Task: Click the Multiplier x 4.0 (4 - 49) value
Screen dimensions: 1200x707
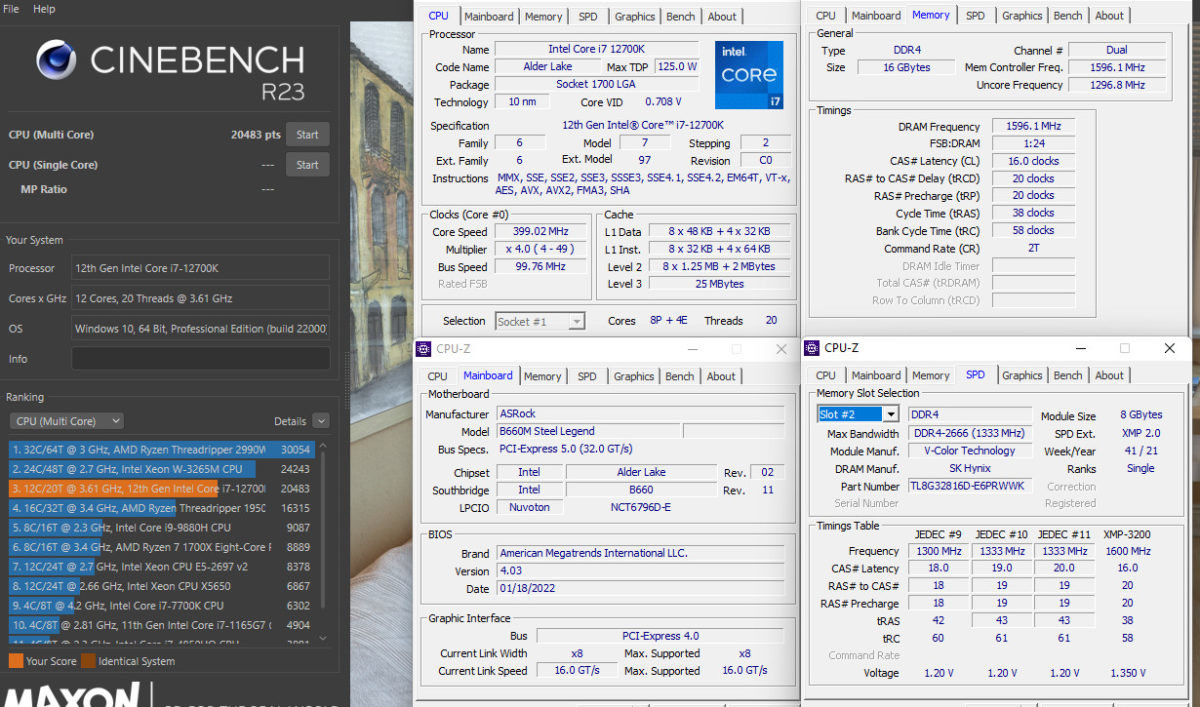Action: click(540, 249)
